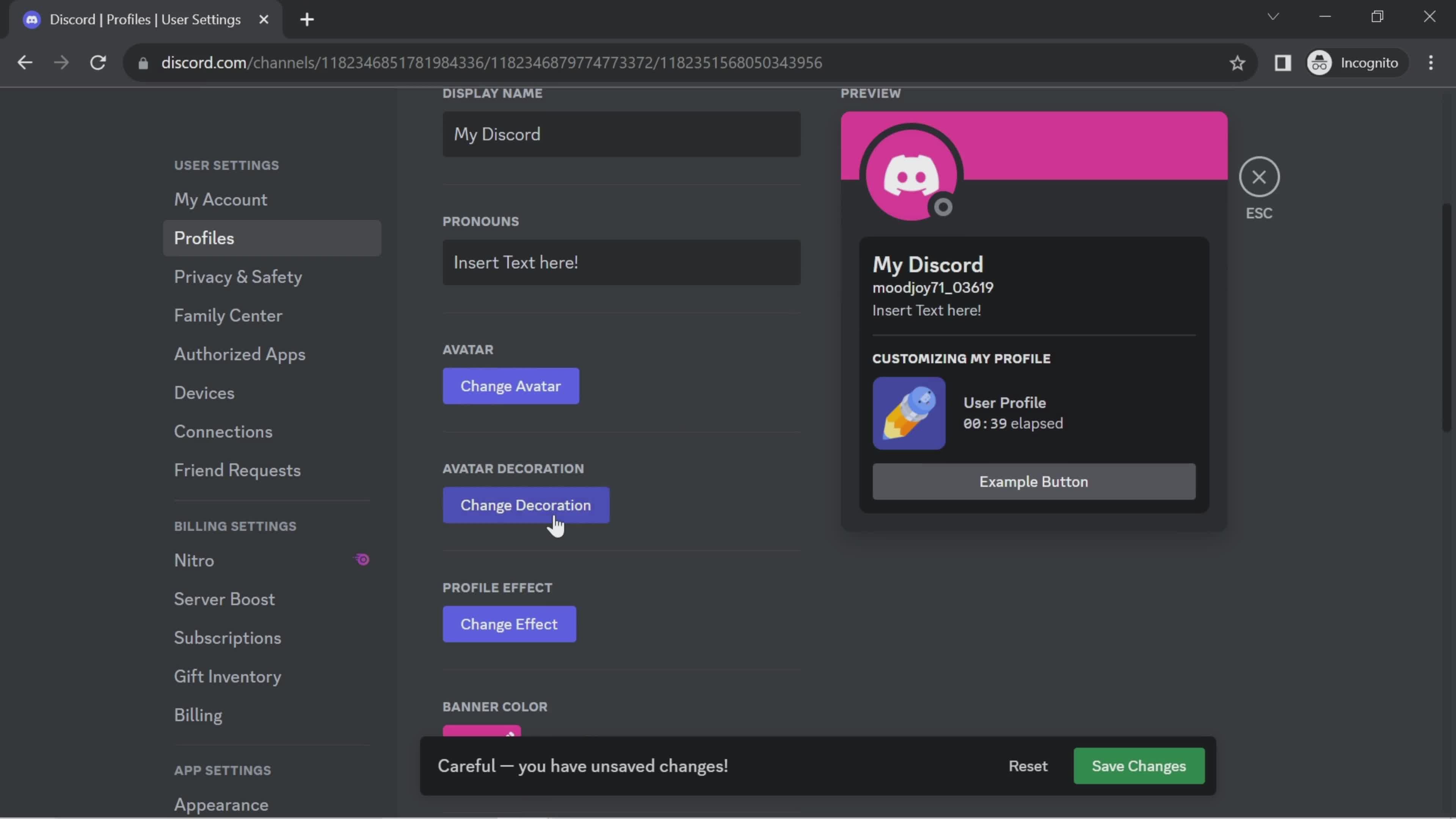Click the Reset button for unsaved changes
Viewport: 1456px width, 819px height.
coord(1027,765)
